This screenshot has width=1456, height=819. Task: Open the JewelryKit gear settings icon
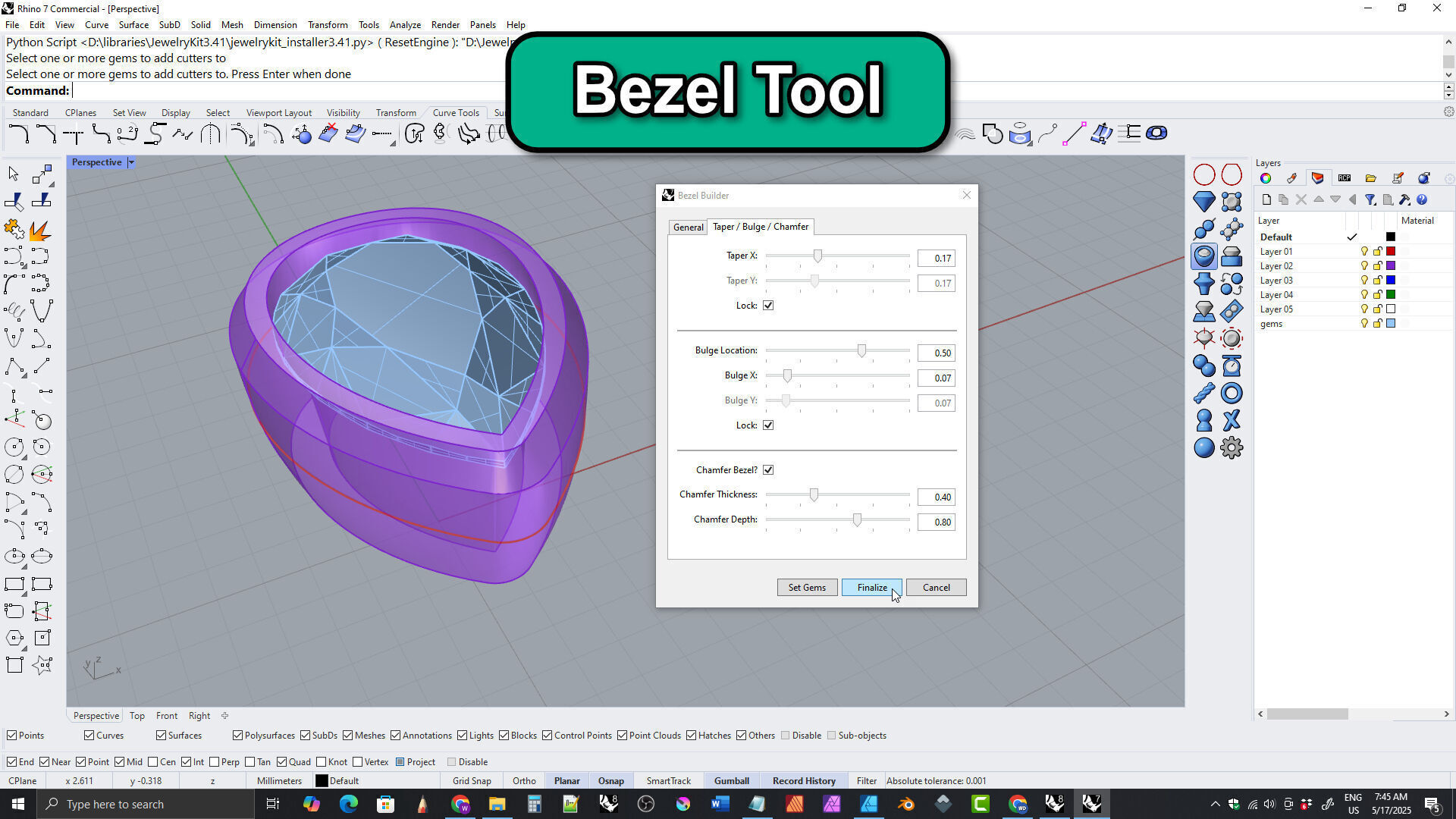click(1232, 447)
